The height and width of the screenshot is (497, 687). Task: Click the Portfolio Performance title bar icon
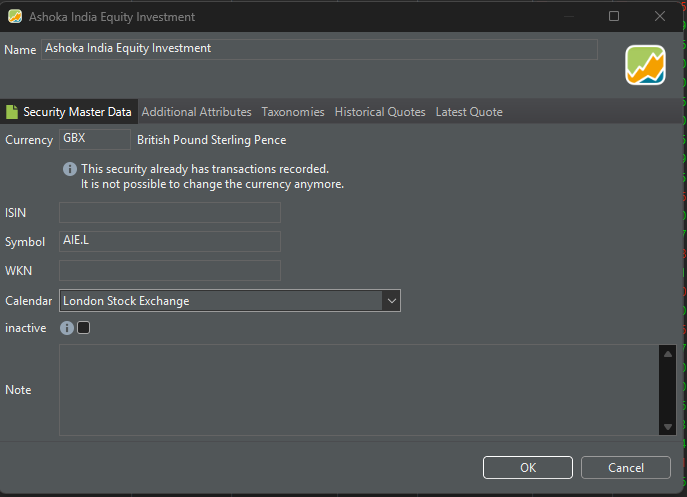tap(15, 17)
